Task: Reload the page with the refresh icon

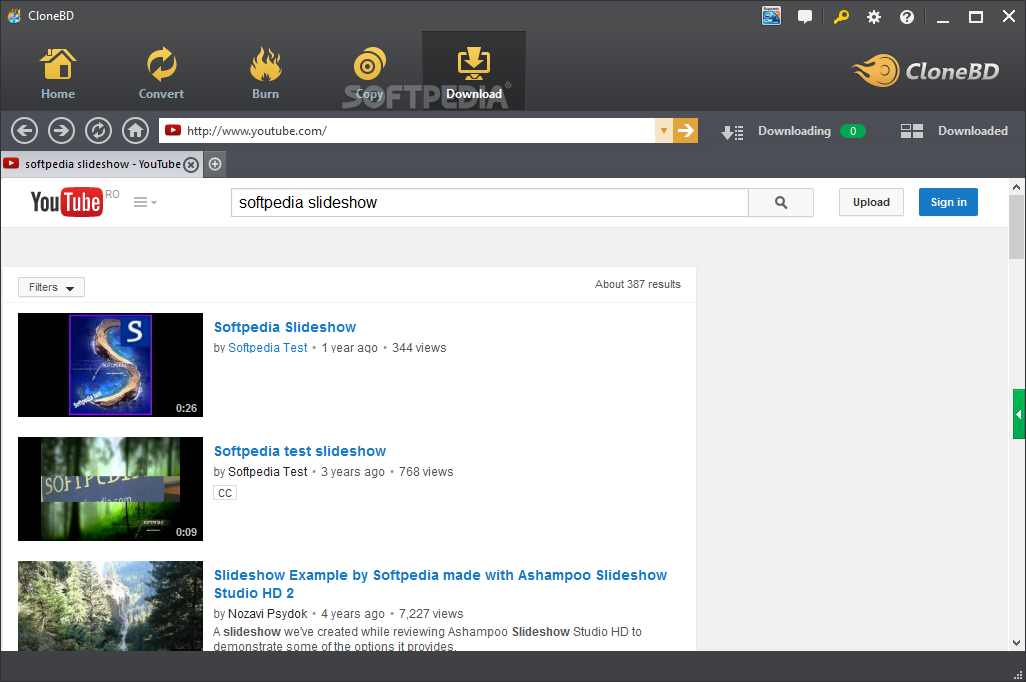Action: (x=98, y=131)
